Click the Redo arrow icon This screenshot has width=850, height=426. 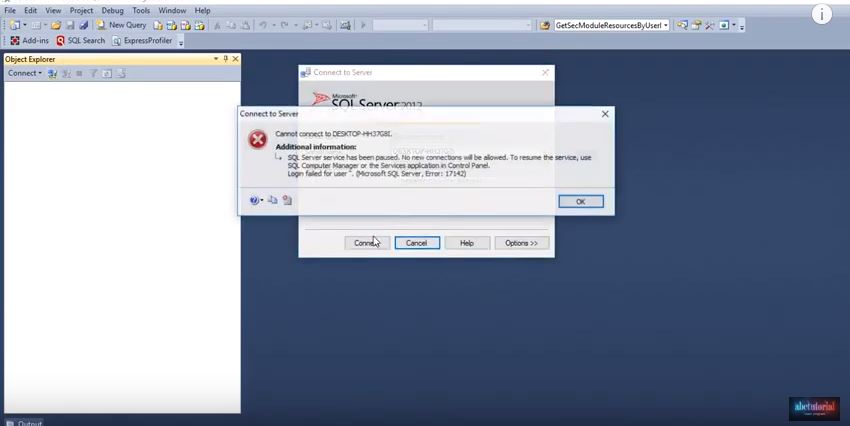(285, 25)
